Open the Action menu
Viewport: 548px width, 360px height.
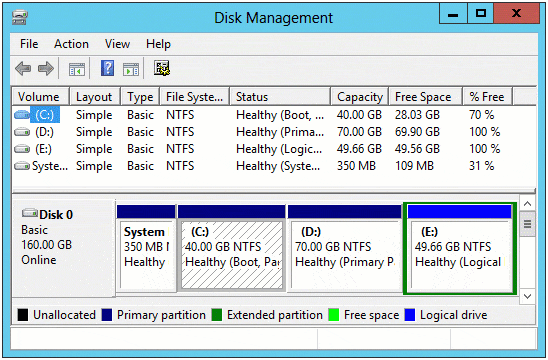coord(71,44)
